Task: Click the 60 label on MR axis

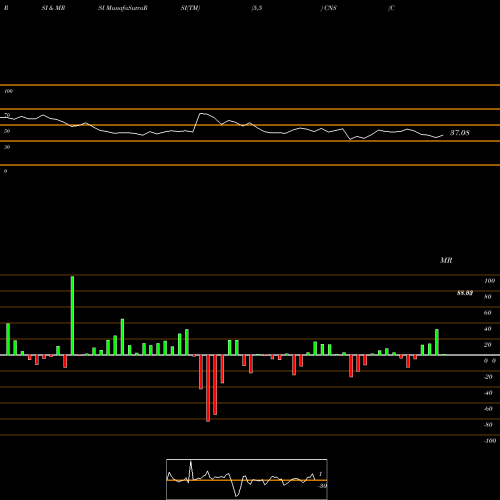Action: pyautogui.click(x=488, y=313)
